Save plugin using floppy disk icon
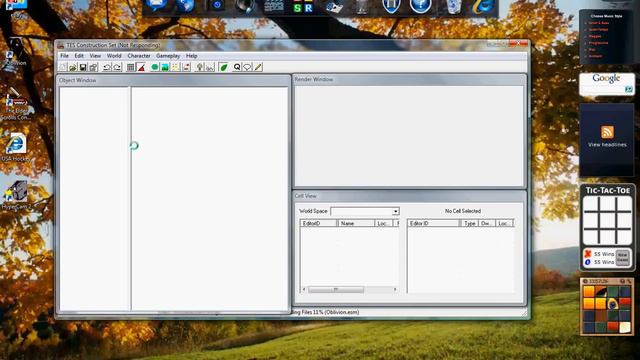The width and height of the screenshot is (640, 360). click(x=83, y=67)
